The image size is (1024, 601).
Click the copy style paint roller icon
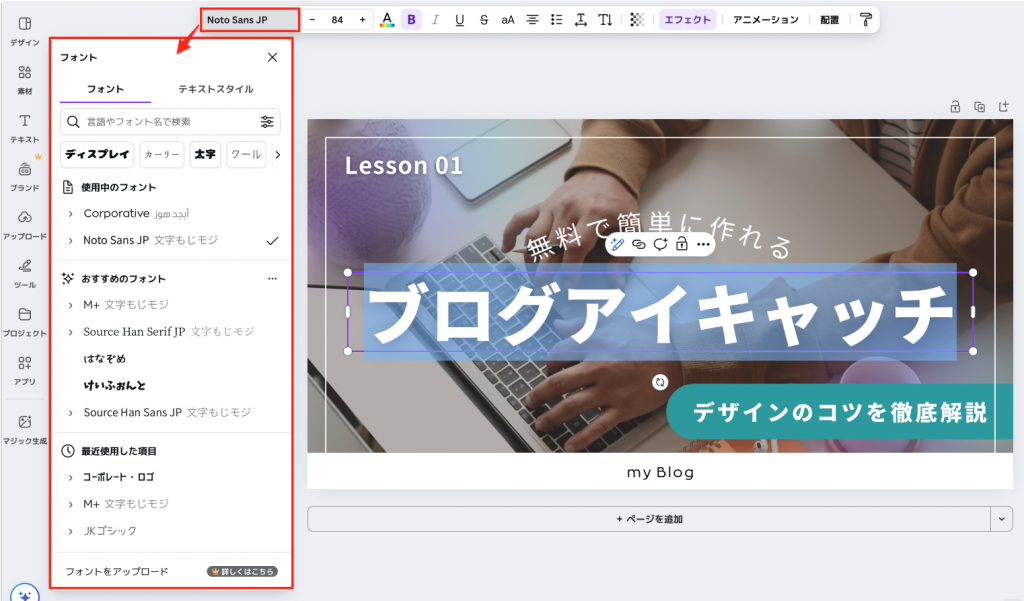pyautogui.click(x=865, y=20)
